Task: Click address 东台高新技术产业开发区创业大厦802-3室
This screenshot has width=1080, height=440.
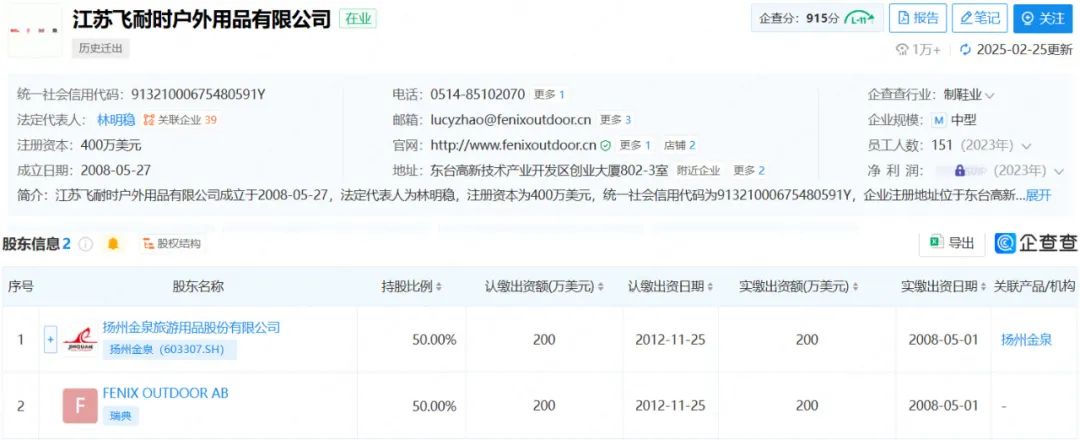Action: tap(549, 170)
